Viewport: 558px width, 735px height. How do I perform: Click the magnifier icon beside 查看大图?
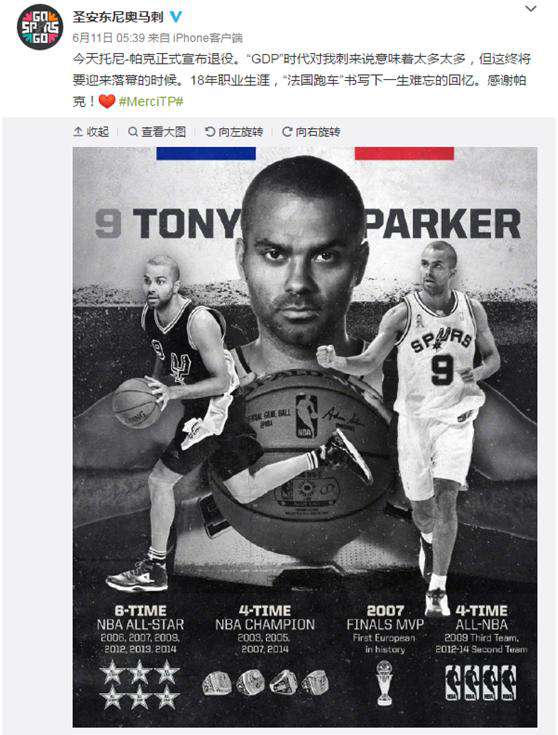[133, 132]
